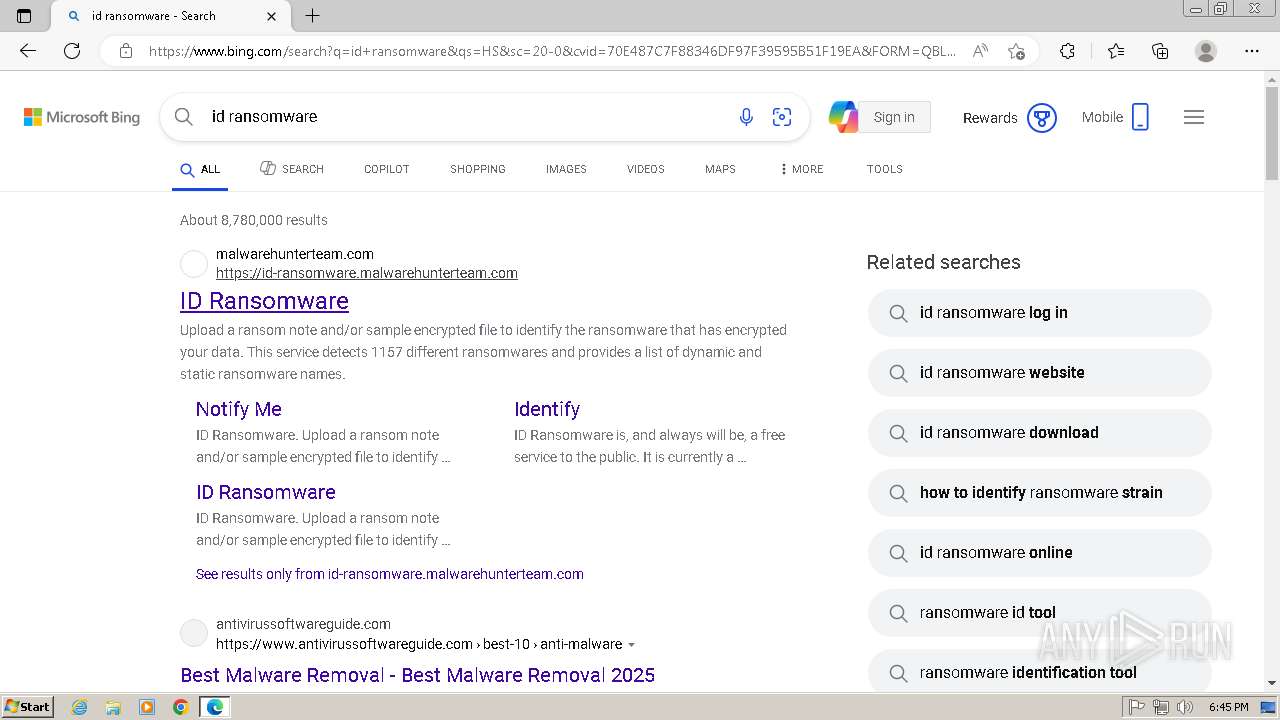Screen dimensions: 1280x720
Task: Click the antivirussoftwareguide.com site favicon
Action: click(194, 634)
